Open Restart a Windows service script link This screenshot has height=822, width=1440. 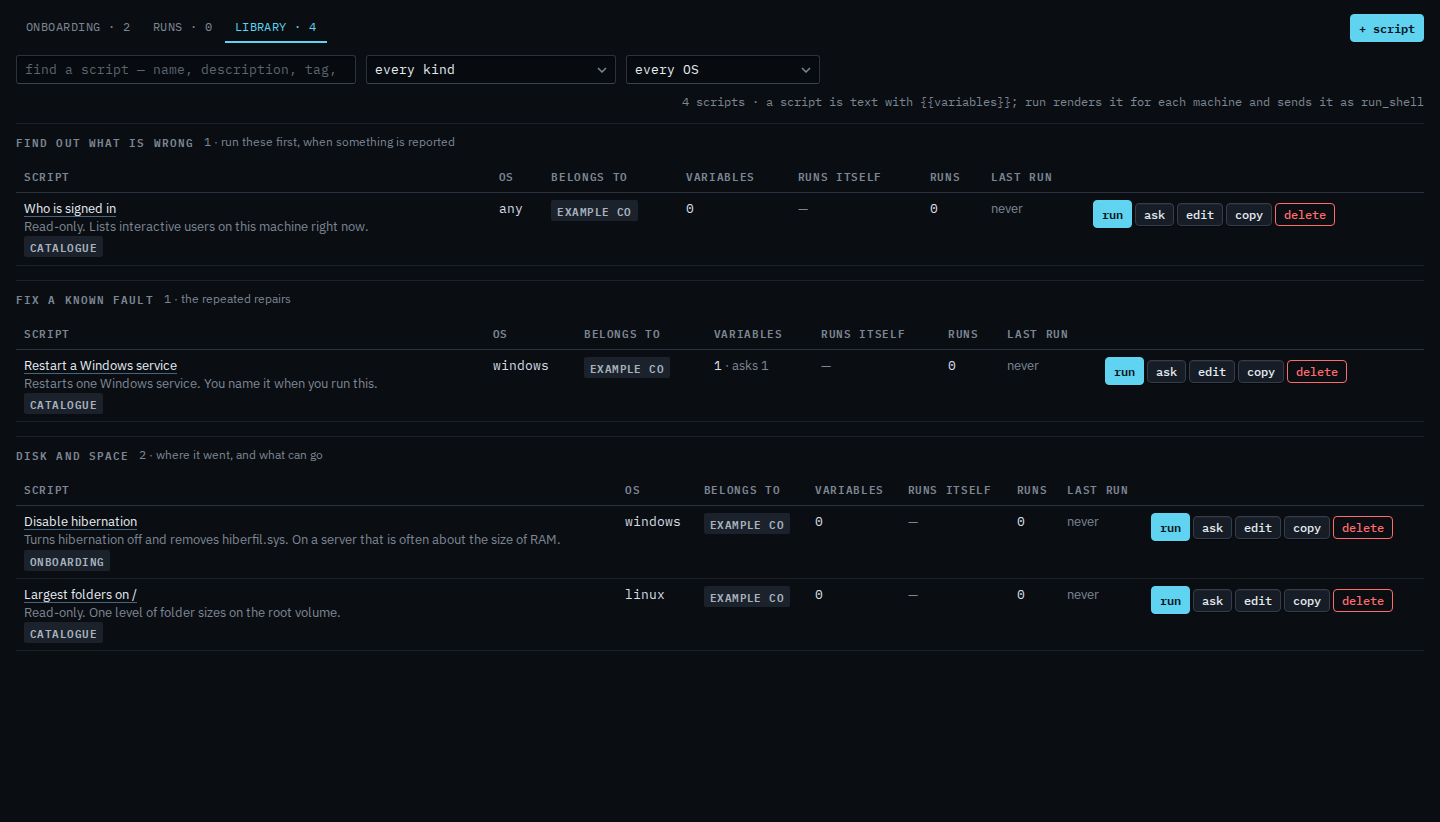pyautogui.click(x=100, y=365)
